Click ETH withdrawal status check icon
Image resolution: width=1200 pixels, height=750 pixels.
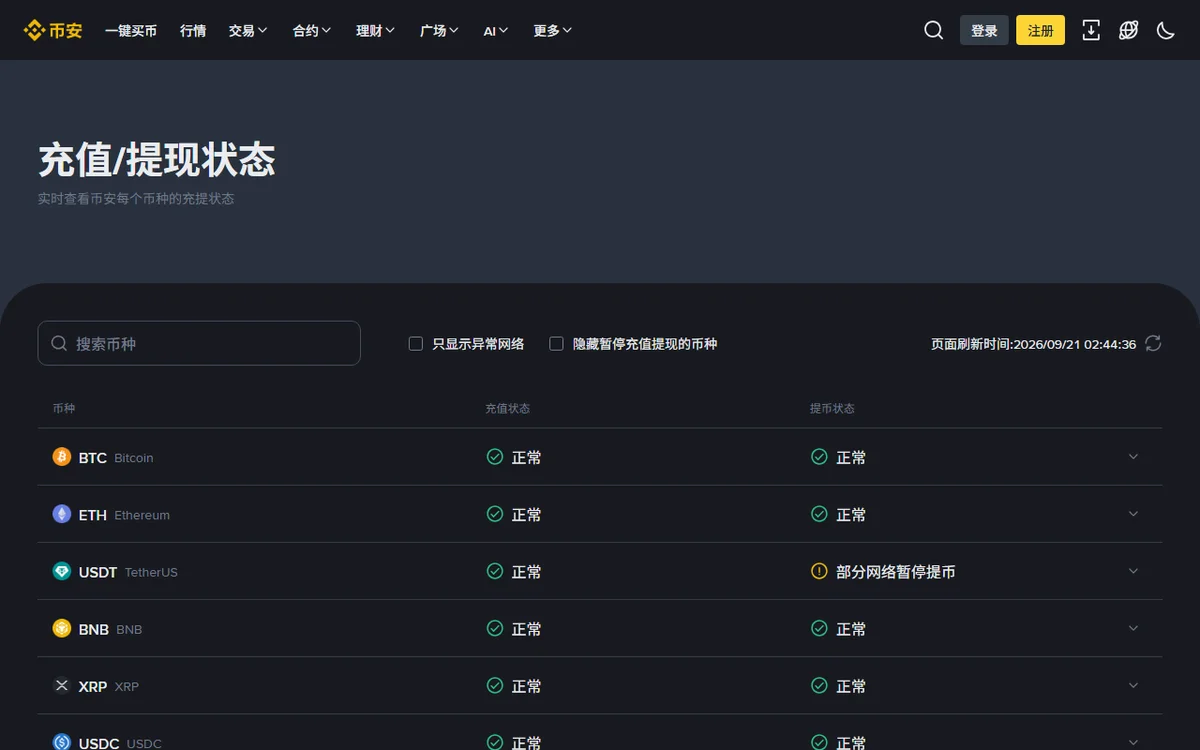(819, 514)
